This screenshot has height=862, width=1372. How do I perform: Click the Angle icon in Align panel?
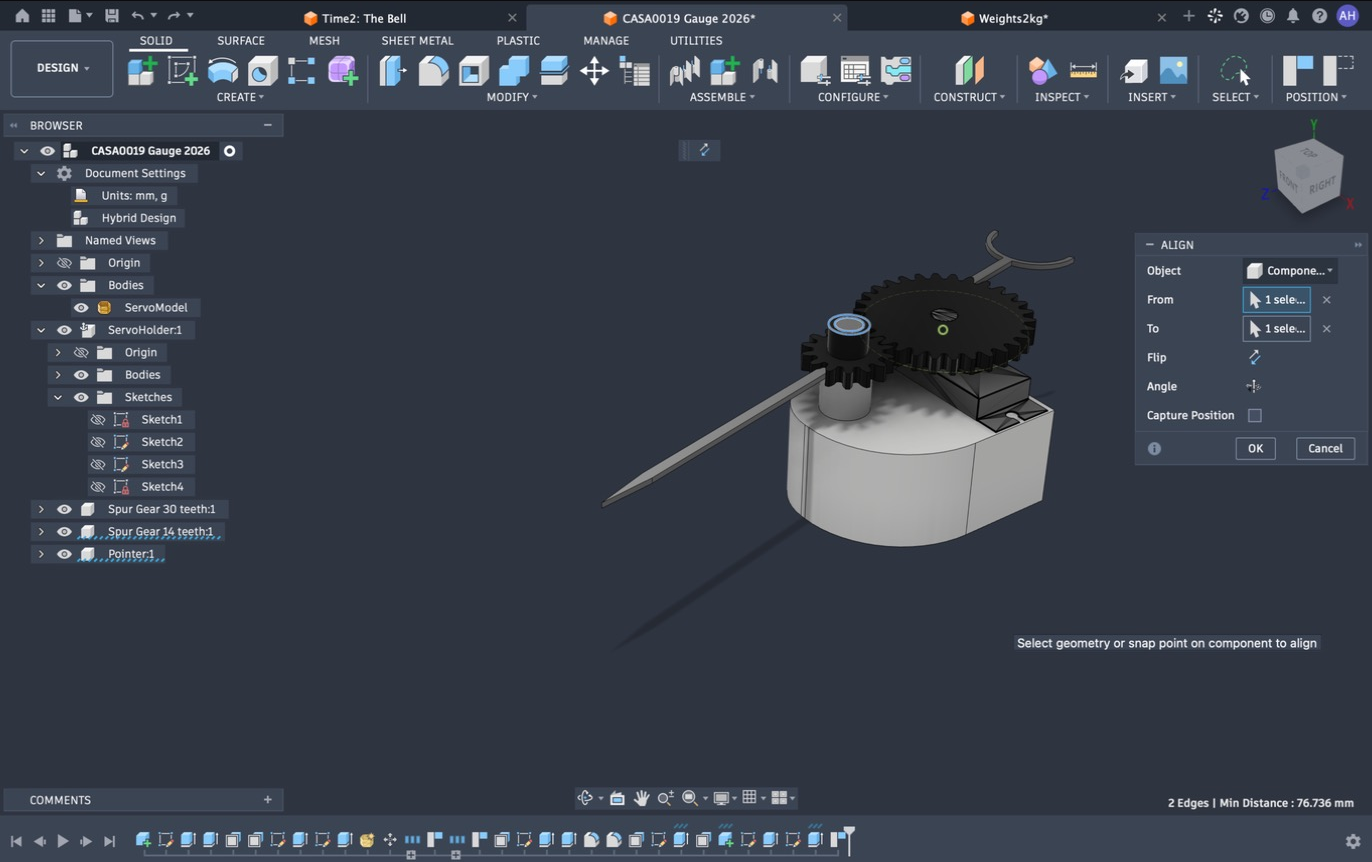pos(1254,386)
